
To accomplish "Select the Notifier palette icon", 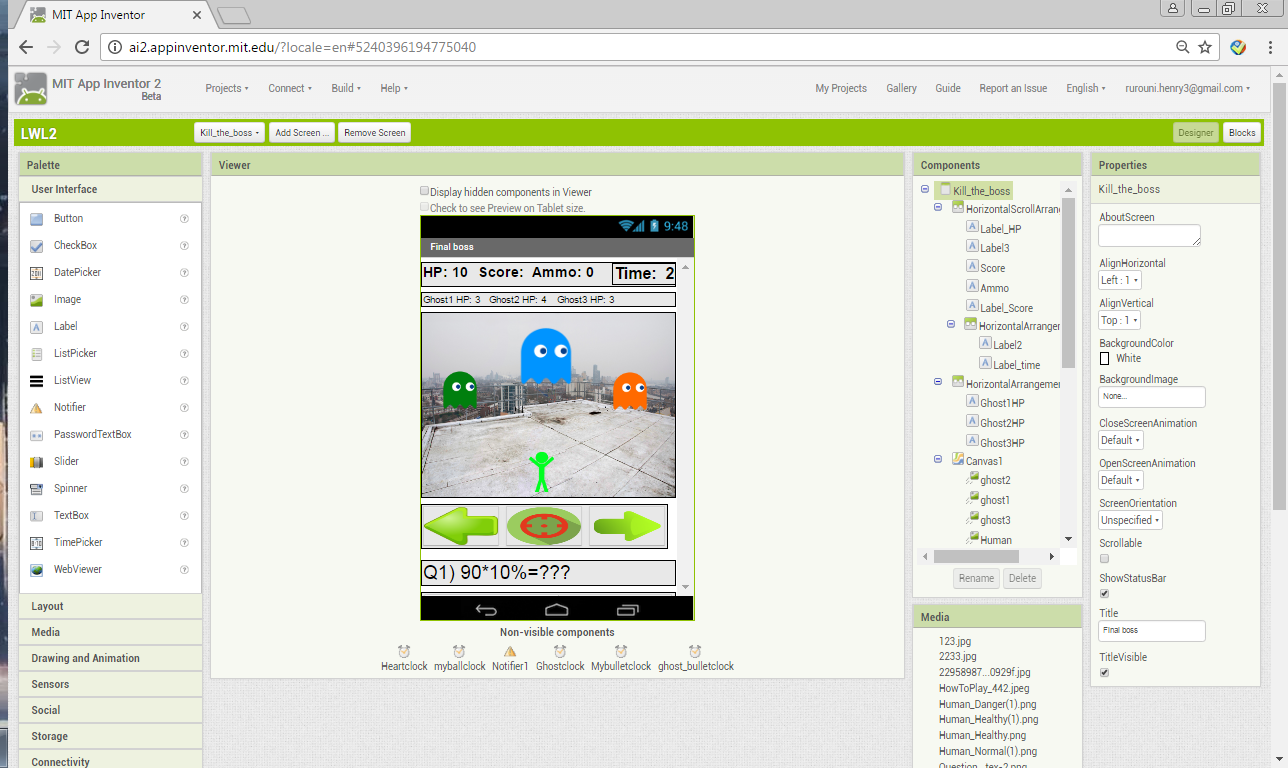I will [x=37, y=408].
